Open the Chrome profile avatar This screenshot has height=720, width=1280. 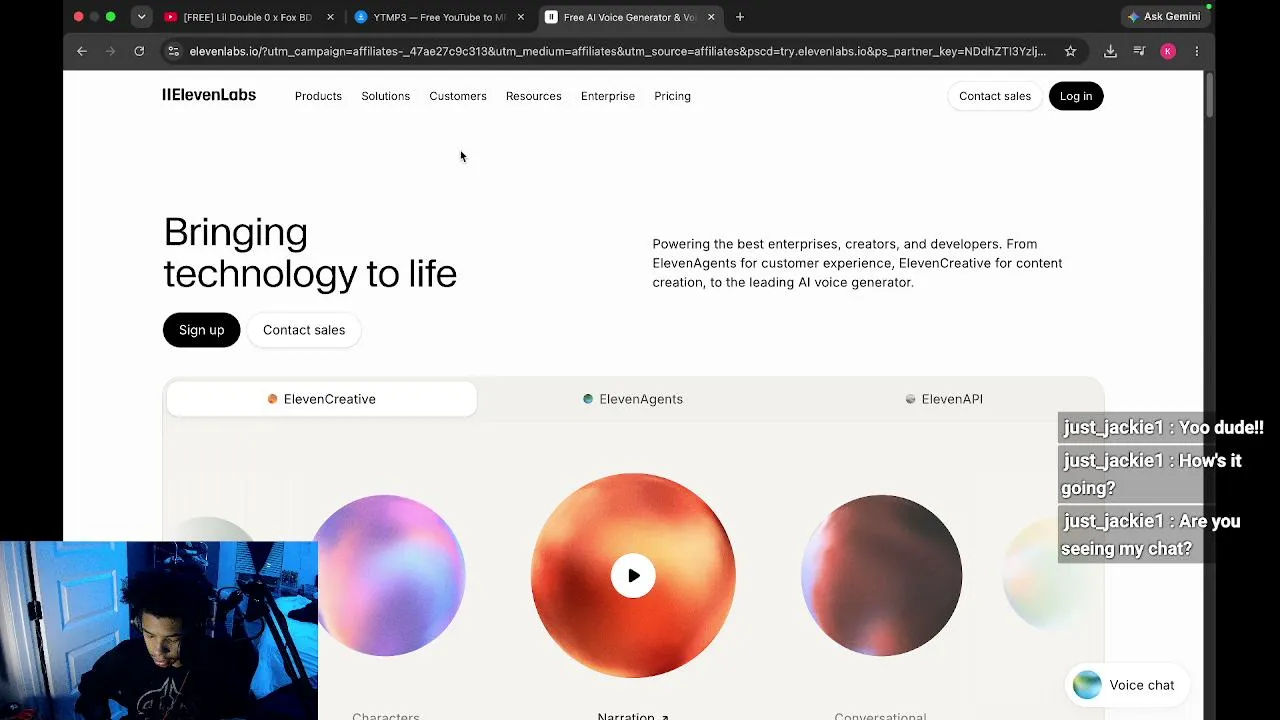coord(1168,51)
